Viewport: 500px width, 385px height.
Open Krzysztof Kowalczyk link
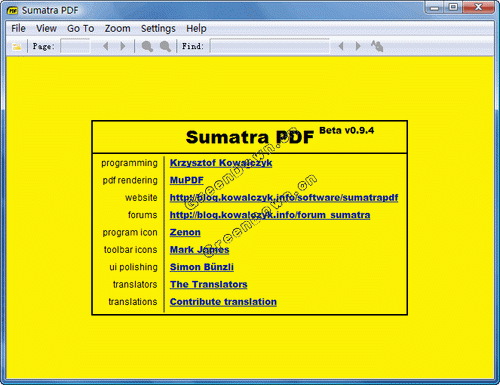(x=221, y=163)
